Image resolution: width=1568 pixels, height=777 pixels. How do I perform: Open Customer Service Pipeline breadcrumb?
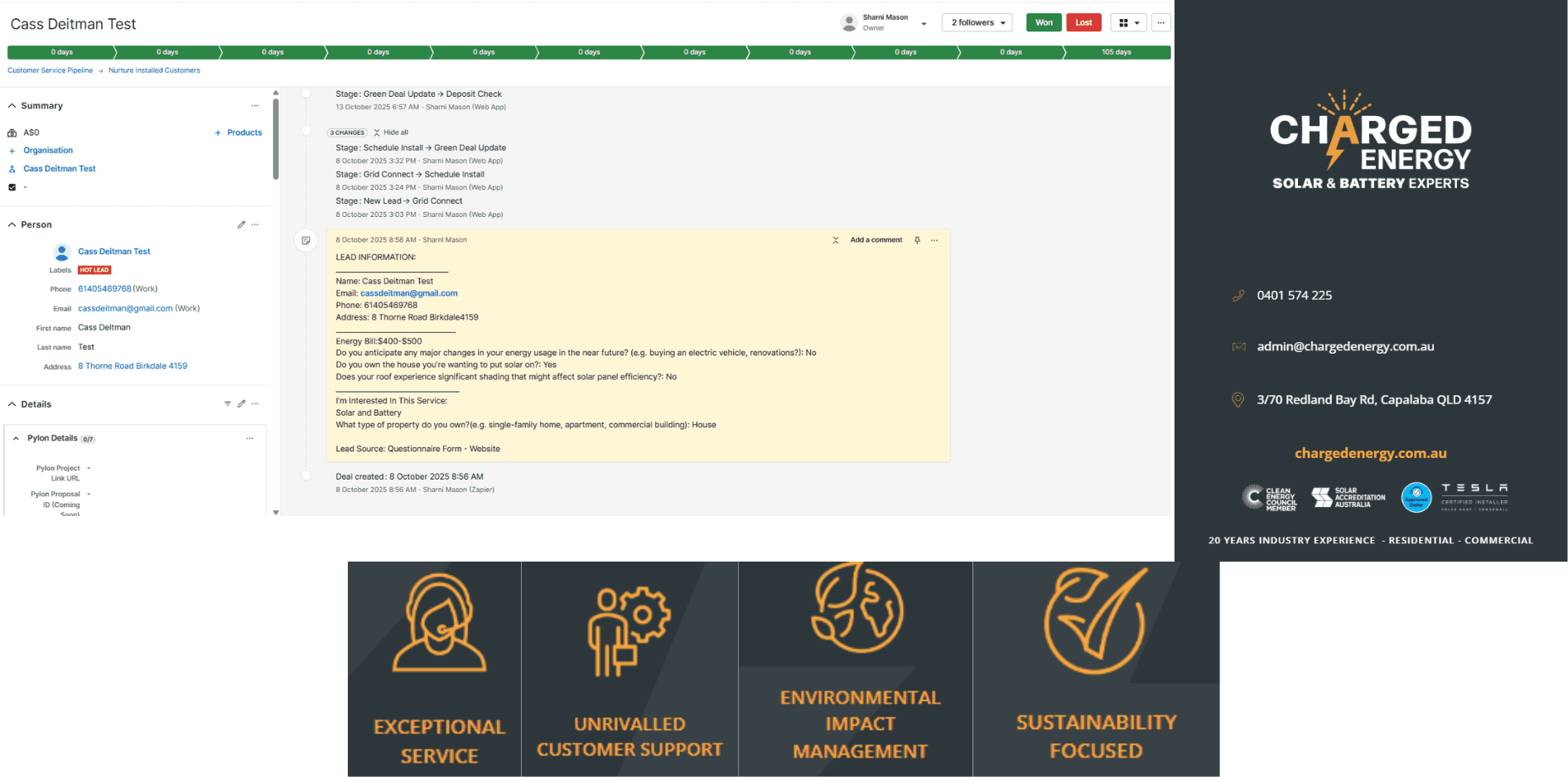(x=51, y=70)
